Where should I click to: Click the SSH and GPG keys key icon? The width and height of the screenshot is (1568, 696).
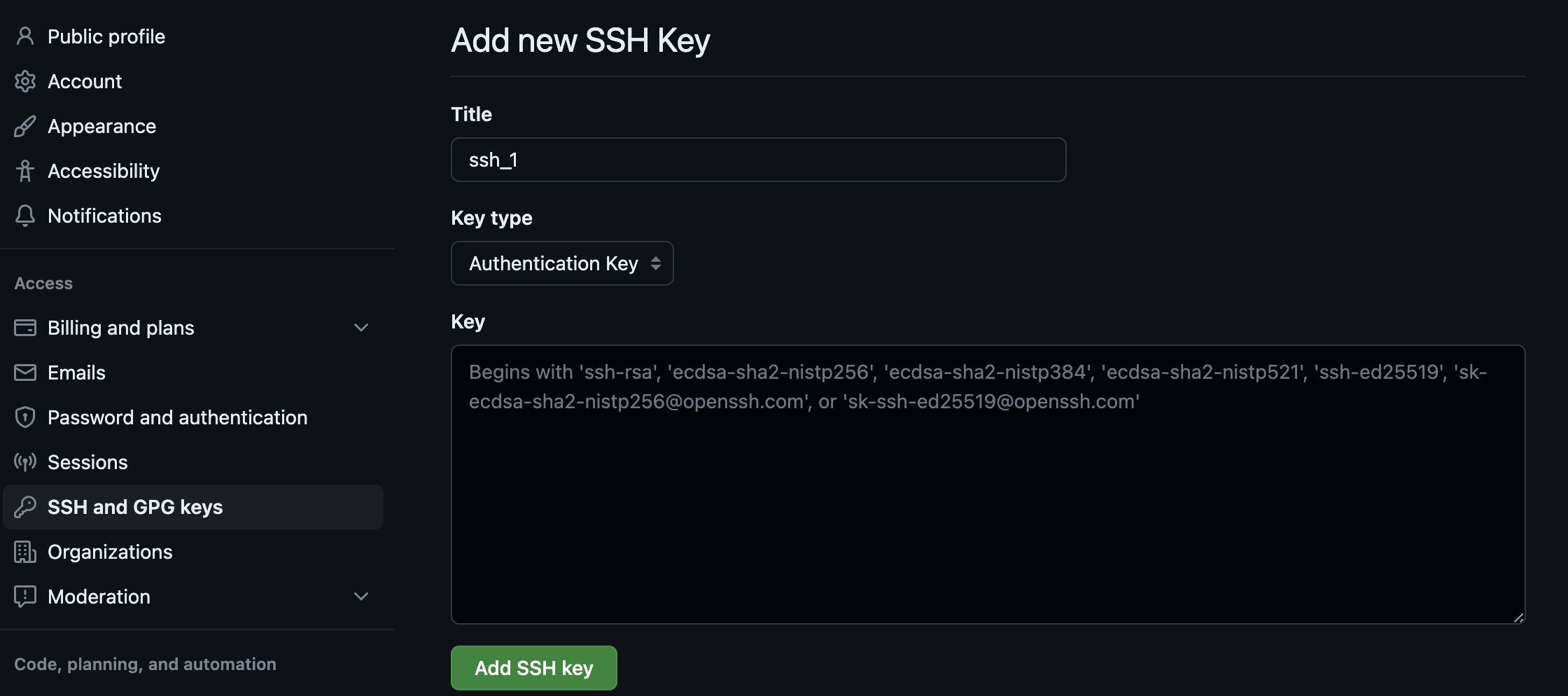pos(25,507)
